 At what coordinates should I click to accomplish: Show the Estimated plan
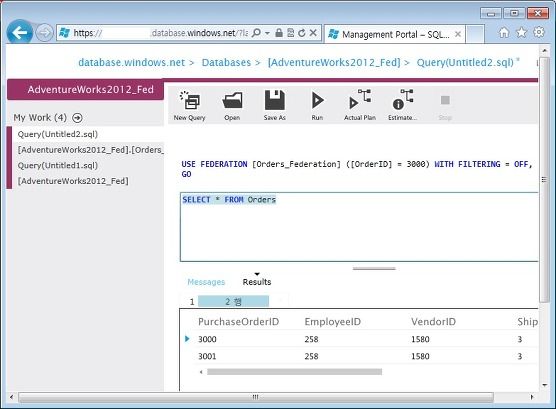coord(402,105)
